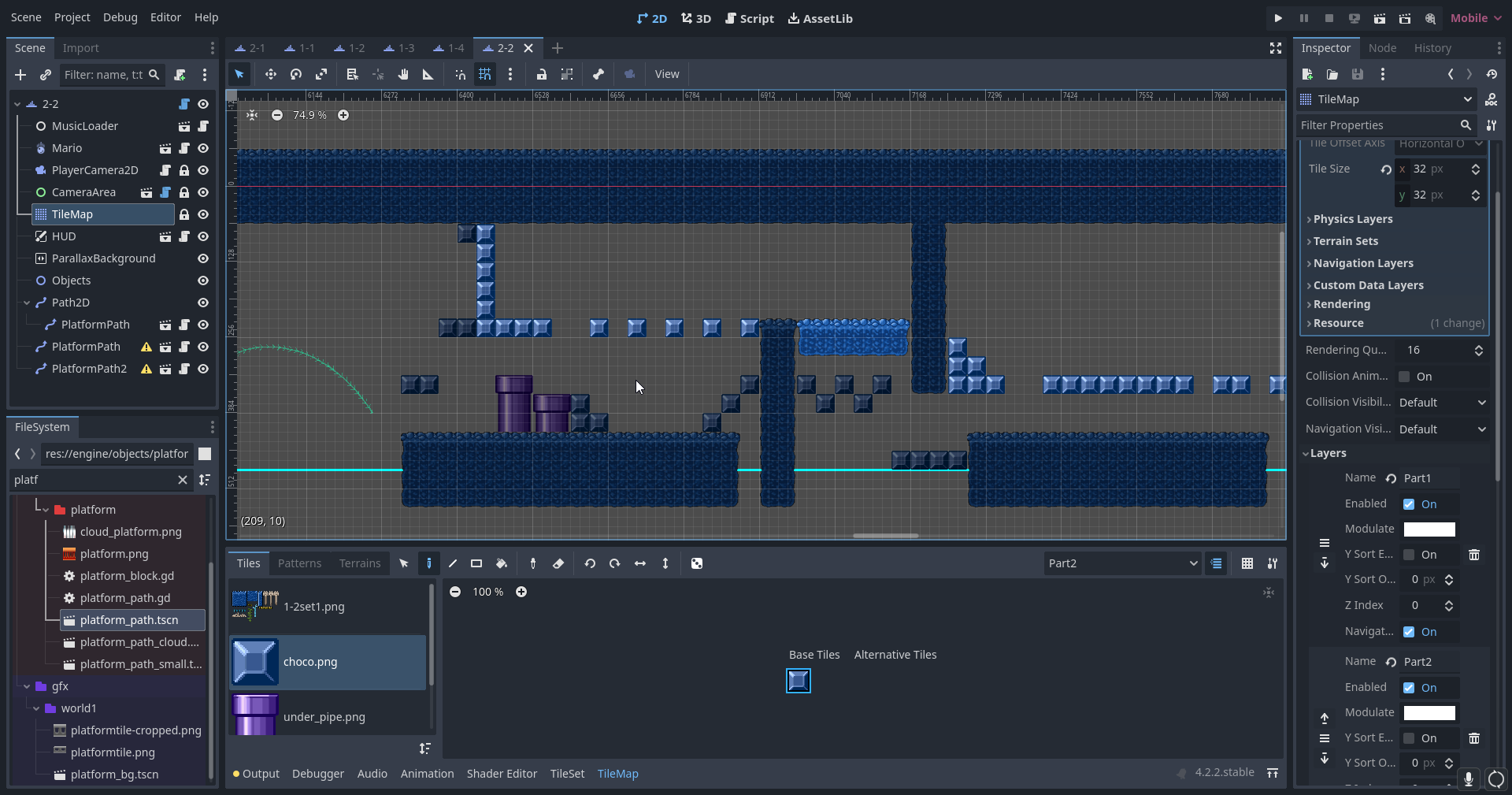
Task: Choose the TileMap paint tool
Action: point(429,563)
